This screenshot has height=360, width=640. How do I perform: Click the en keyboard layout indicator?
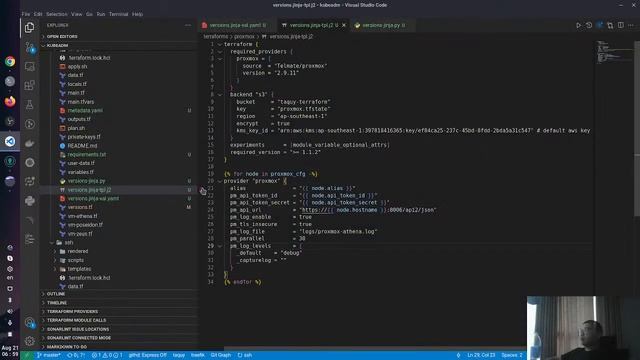10,278
